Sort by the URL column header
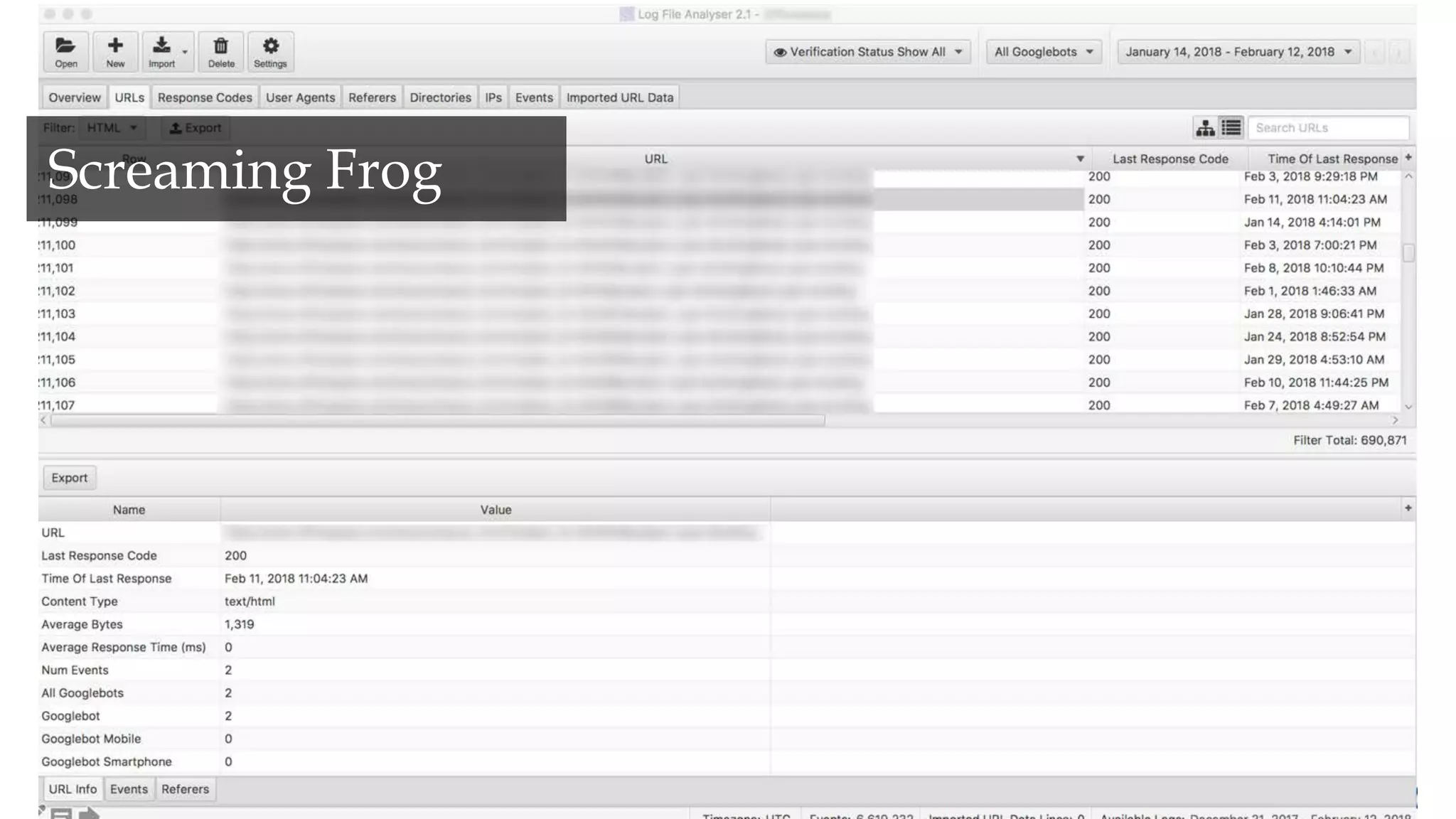Viewport: 1456px width, 819px height. tap(655, 159)
